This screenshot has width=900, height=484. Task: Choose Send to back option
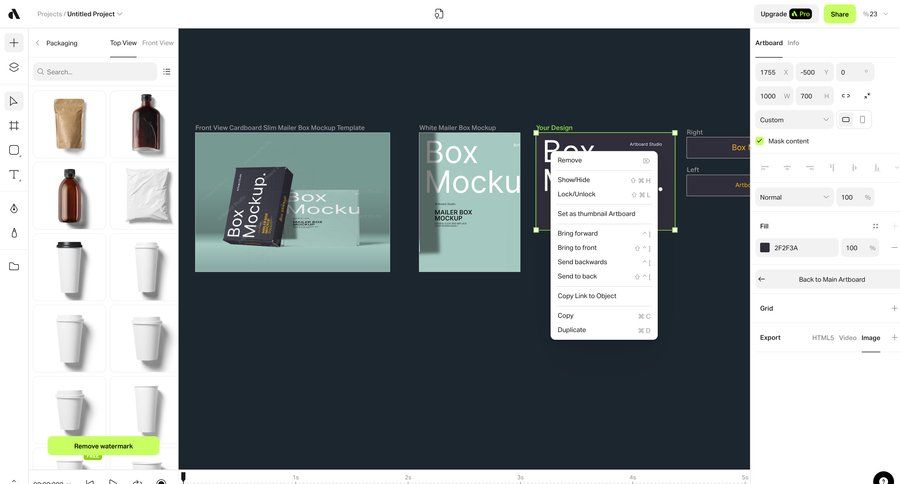[x=604, y=276]
